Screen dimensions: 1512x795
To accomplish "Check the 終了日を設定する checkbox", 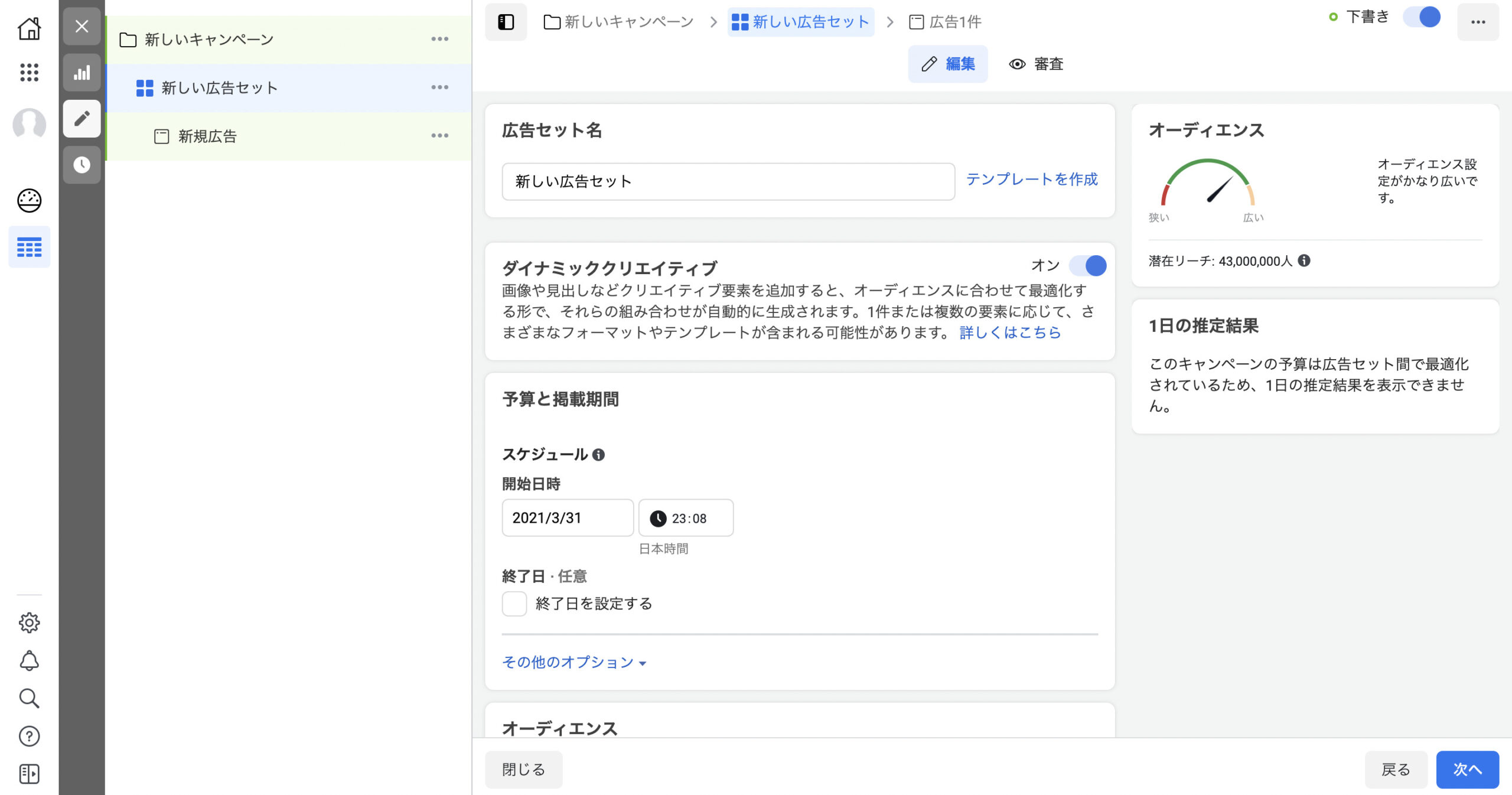I will [514, 604].
